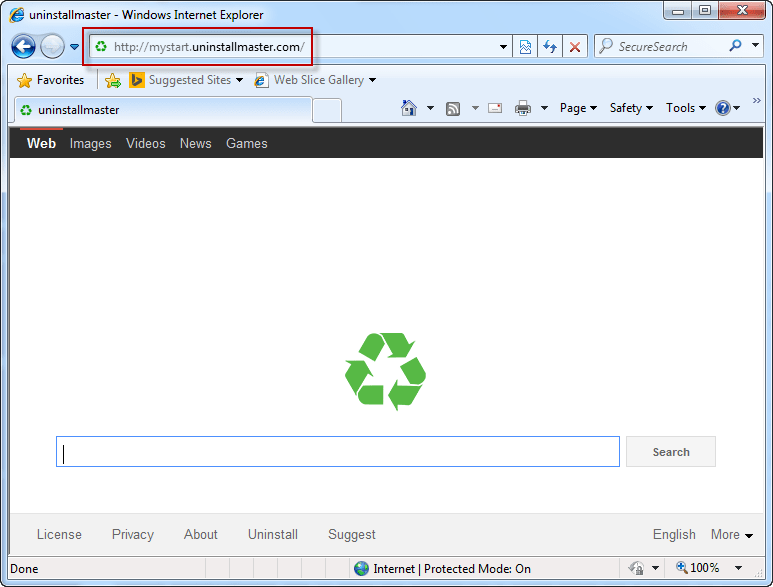The width and height of the screenshot is (773, 587).
Task: Select English language link
Action: tap(674, 534)
